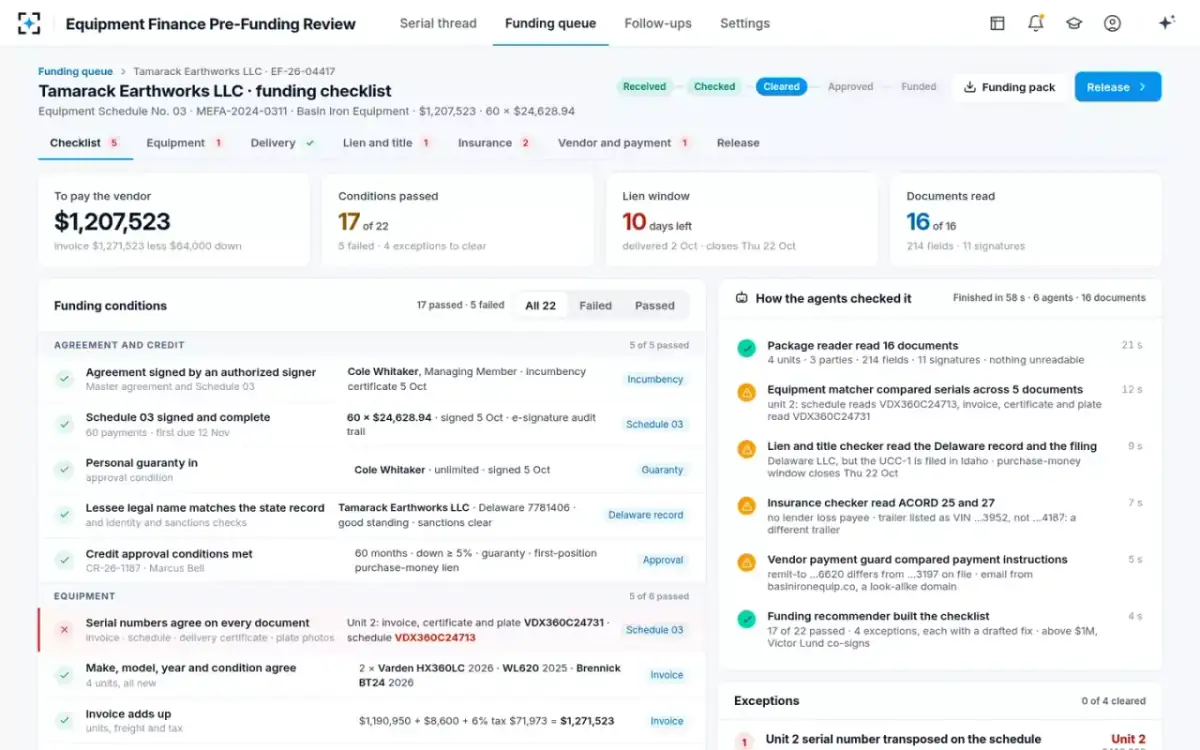The width and height of the screenshot is (1200, 750).
Task: Select the Vendor and payment tab
Action: click(624, 143)
